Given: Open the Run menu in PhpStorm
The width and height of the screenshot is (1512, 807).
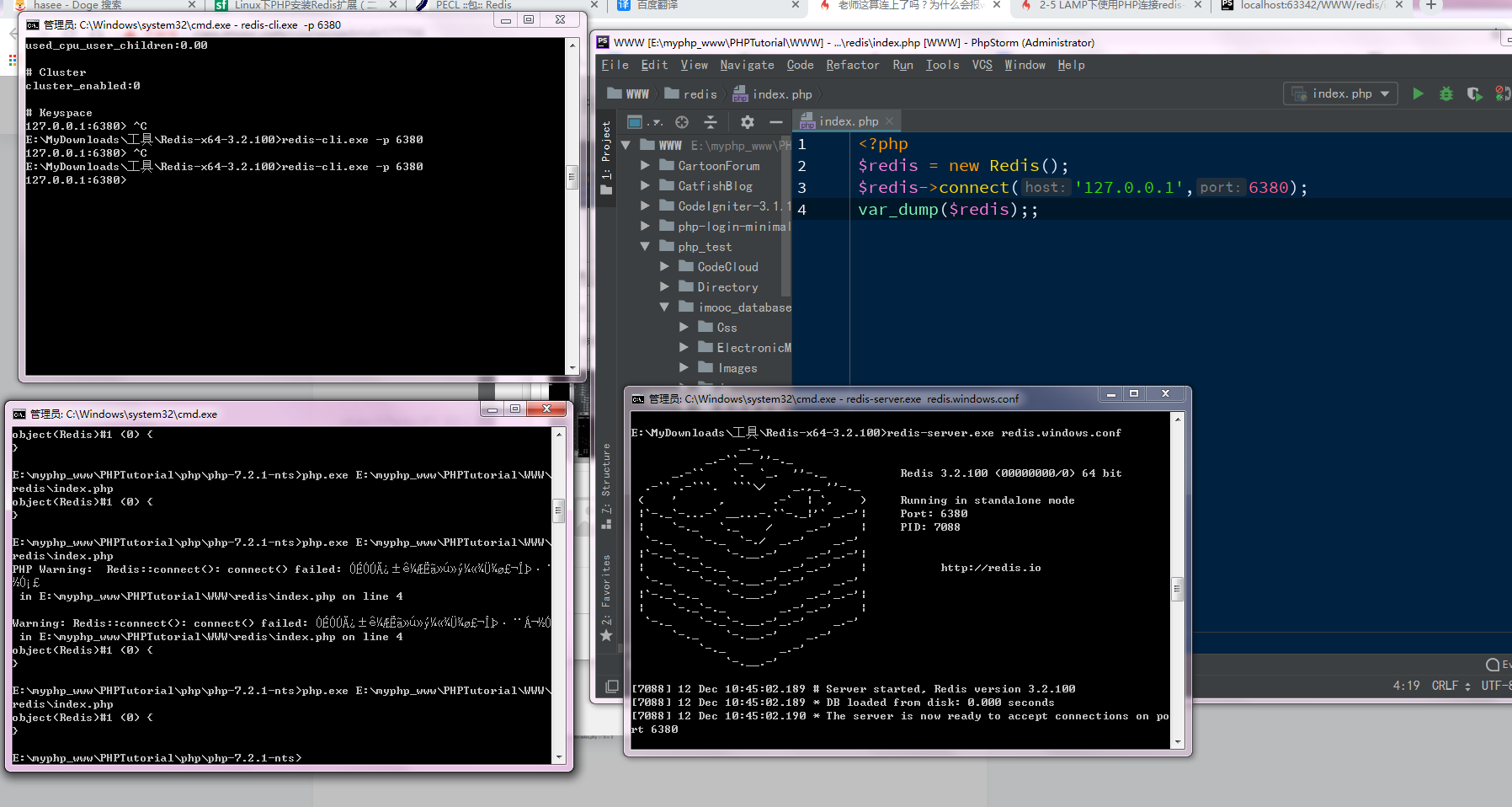Looking at the screenshot, I should tap(902, 65).
